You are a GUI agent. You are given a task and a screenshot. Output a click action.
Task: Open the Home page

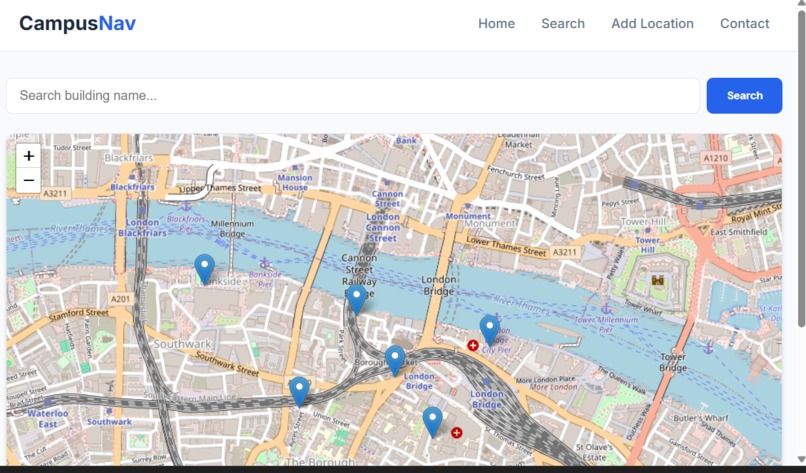coord(497,24)
